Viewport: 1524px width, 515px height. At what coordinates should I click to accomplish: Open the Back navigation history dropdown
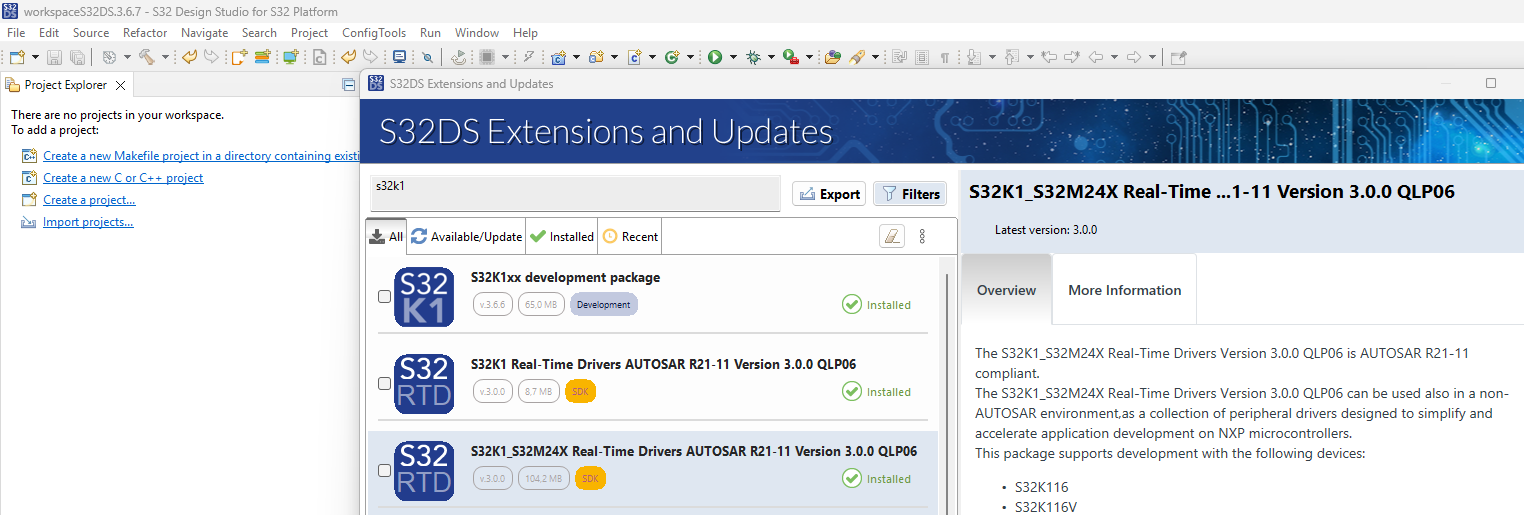click(x=1114, y=57)
